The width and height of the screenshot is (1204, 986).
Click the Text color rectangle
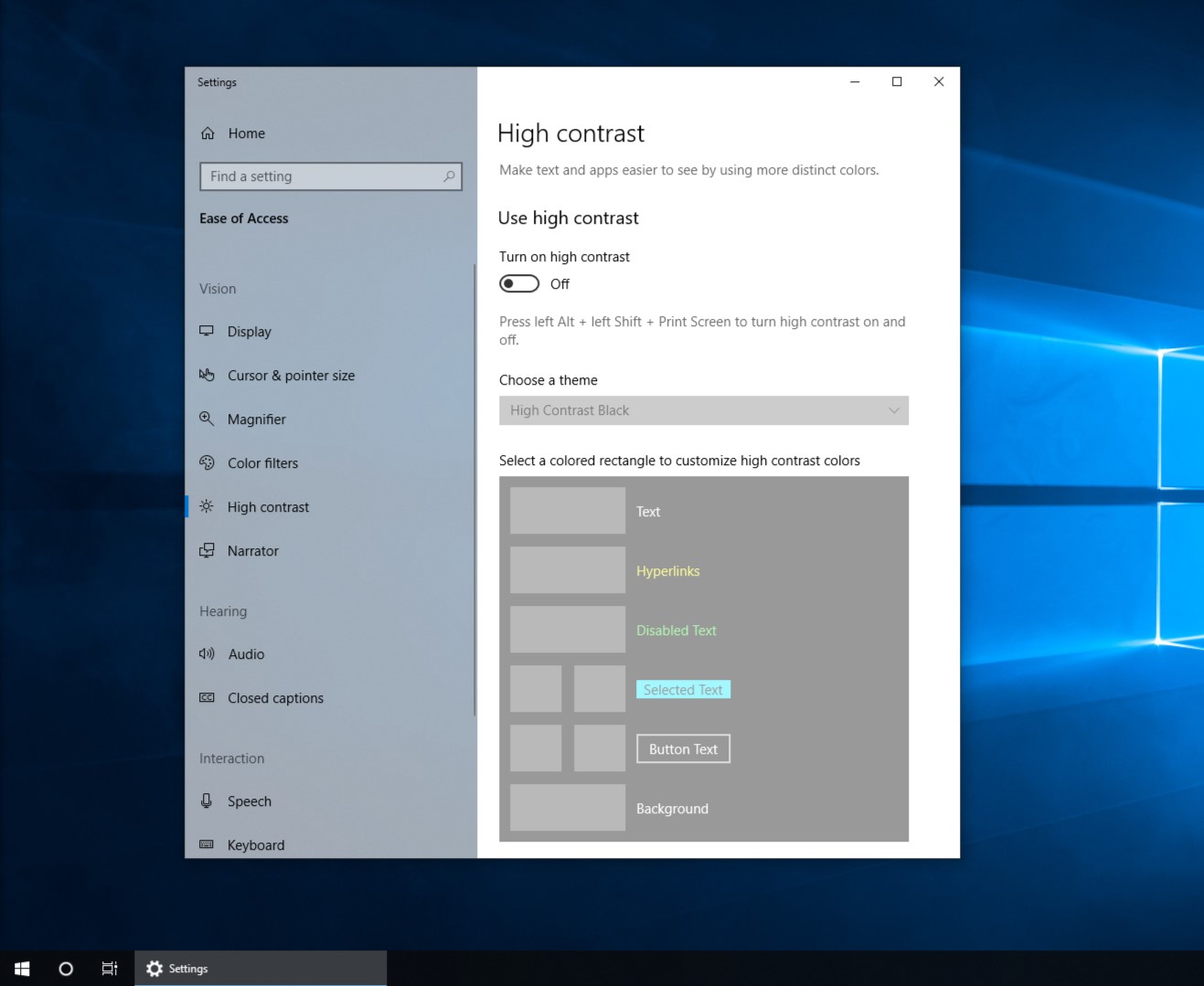[567, 511]
